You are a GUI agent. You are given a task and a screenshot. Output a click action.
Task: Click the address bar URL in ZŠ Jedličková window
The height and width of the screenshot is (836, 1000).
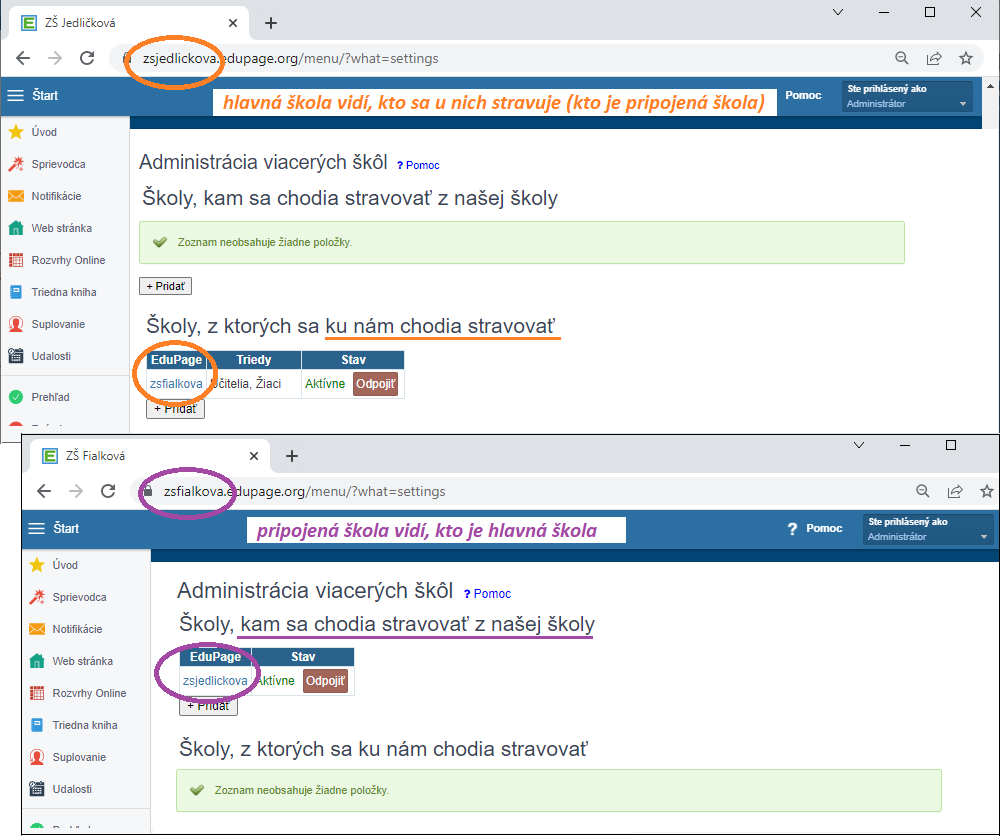point(291,59)
